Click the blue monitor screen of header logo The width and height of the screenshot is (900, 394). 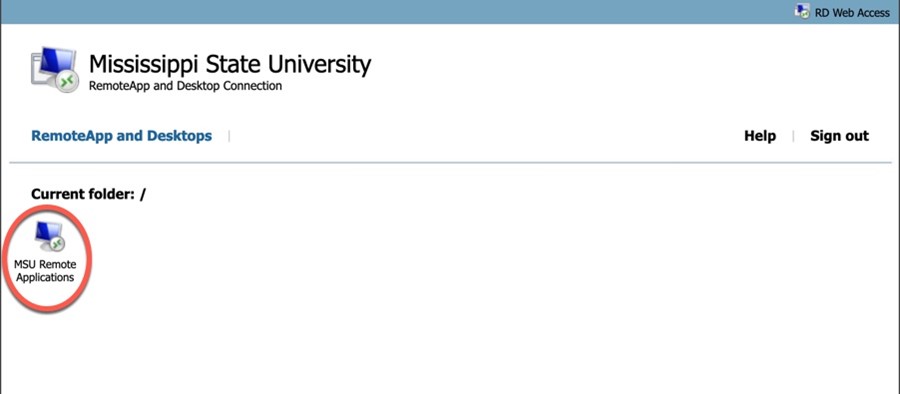[57, 62]
